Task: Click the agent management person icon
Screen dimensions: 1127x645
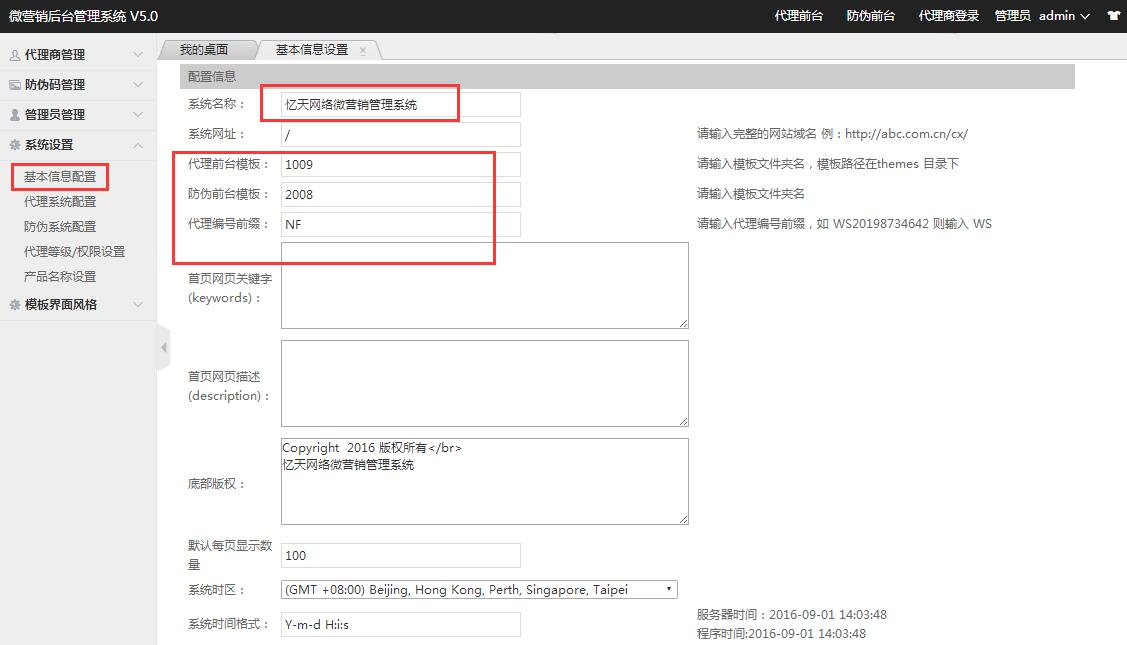Action: (x=14, y=55)
